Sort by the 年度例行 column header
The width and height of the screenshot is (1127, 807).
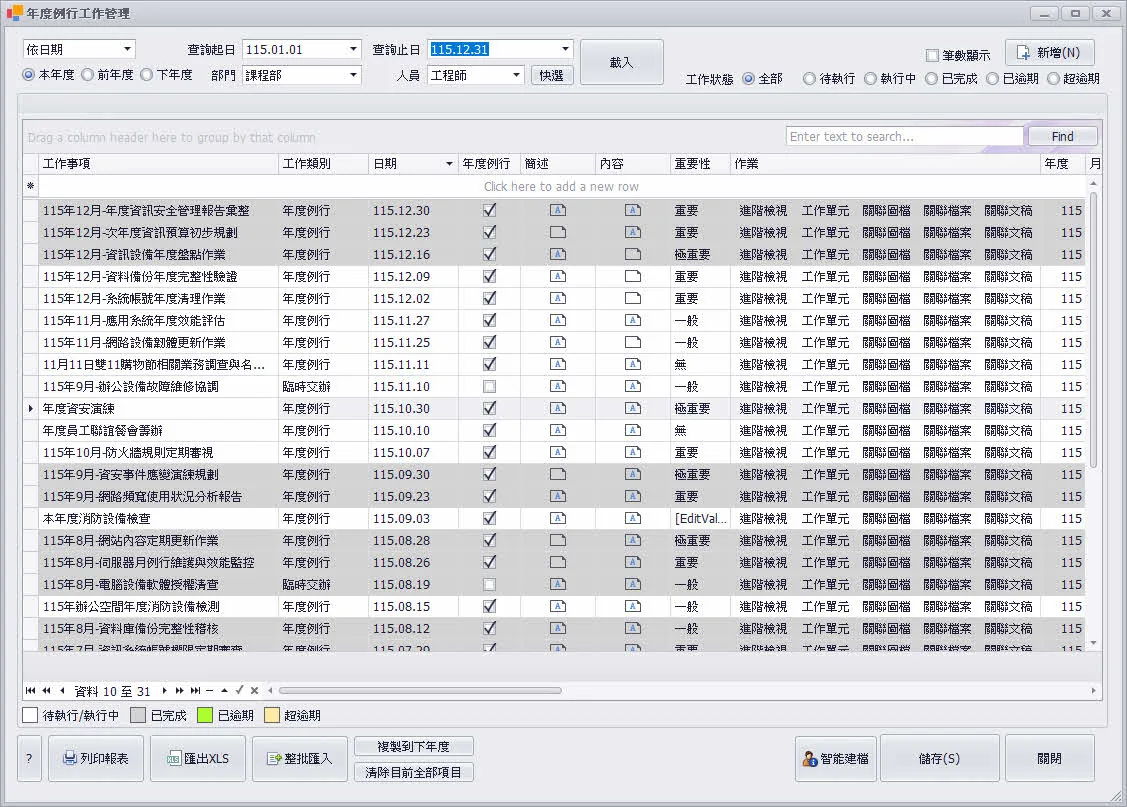click(489, 164)
